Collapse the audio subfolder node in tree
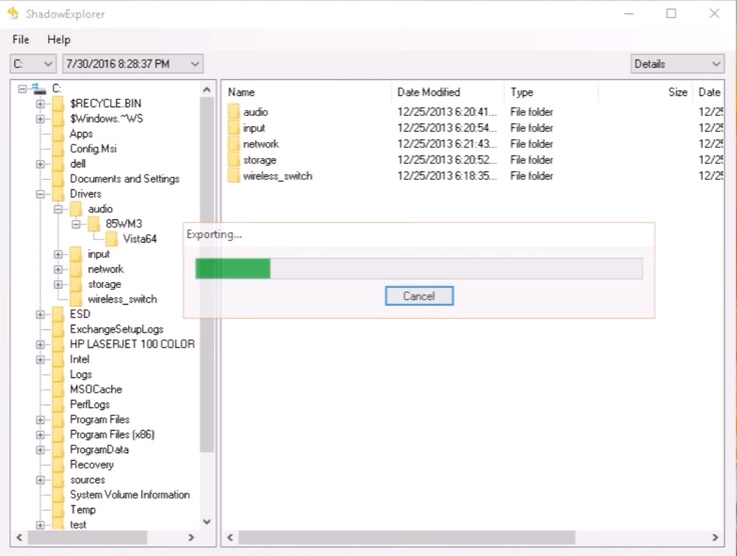Screen dimensions: 737x556 coord(58,209)
